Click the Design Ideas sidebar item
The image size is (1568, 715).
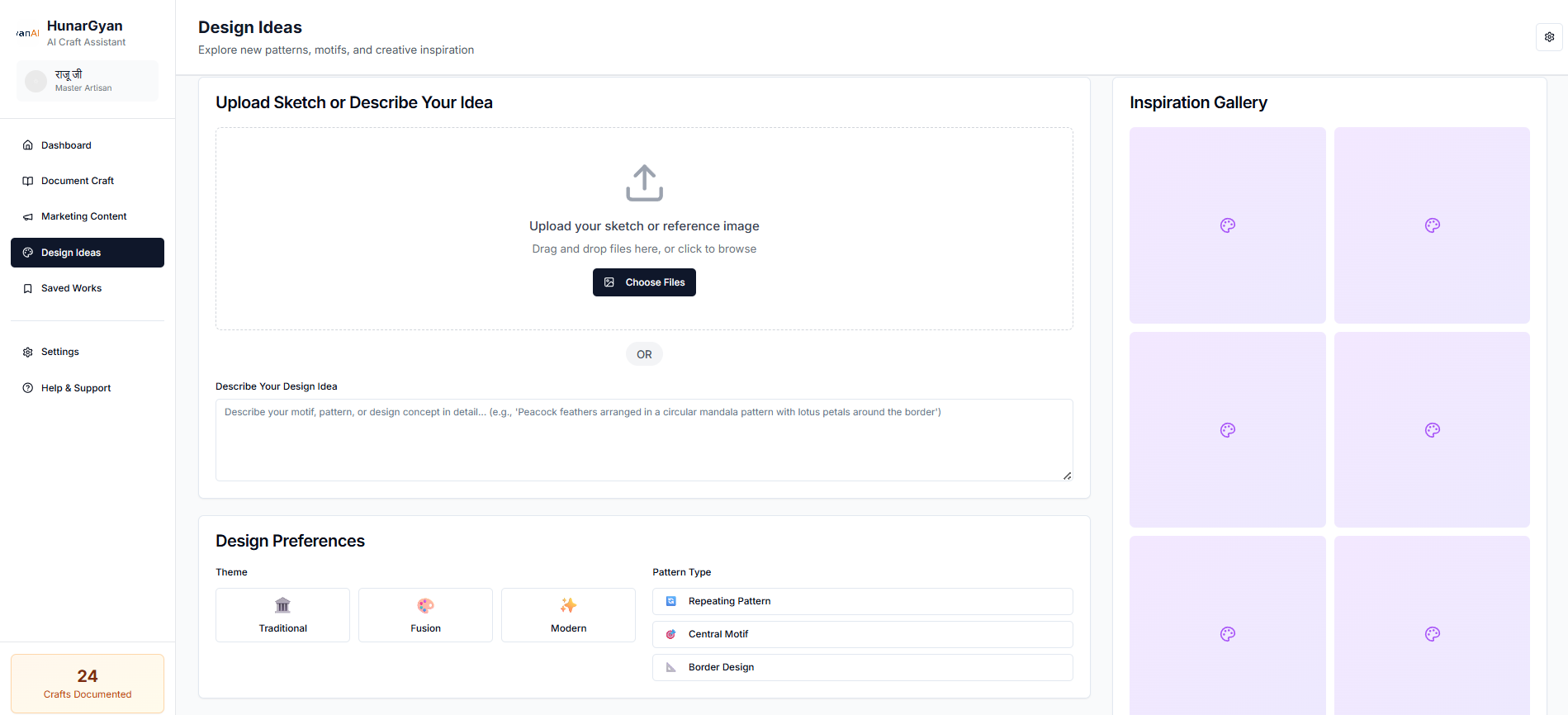88,253
